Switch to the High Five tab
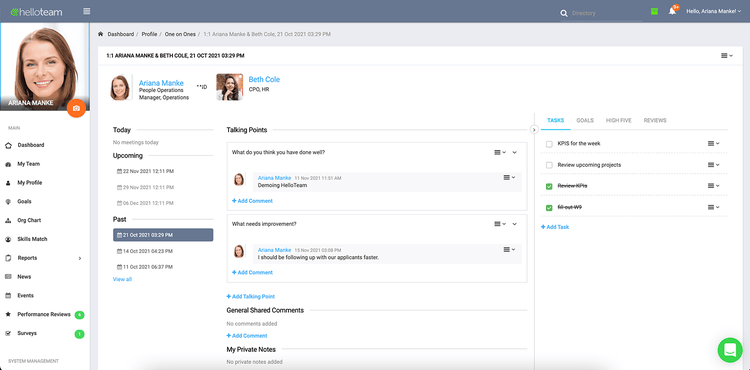This screenshot has width=750, height=370. tap(618, 120)
